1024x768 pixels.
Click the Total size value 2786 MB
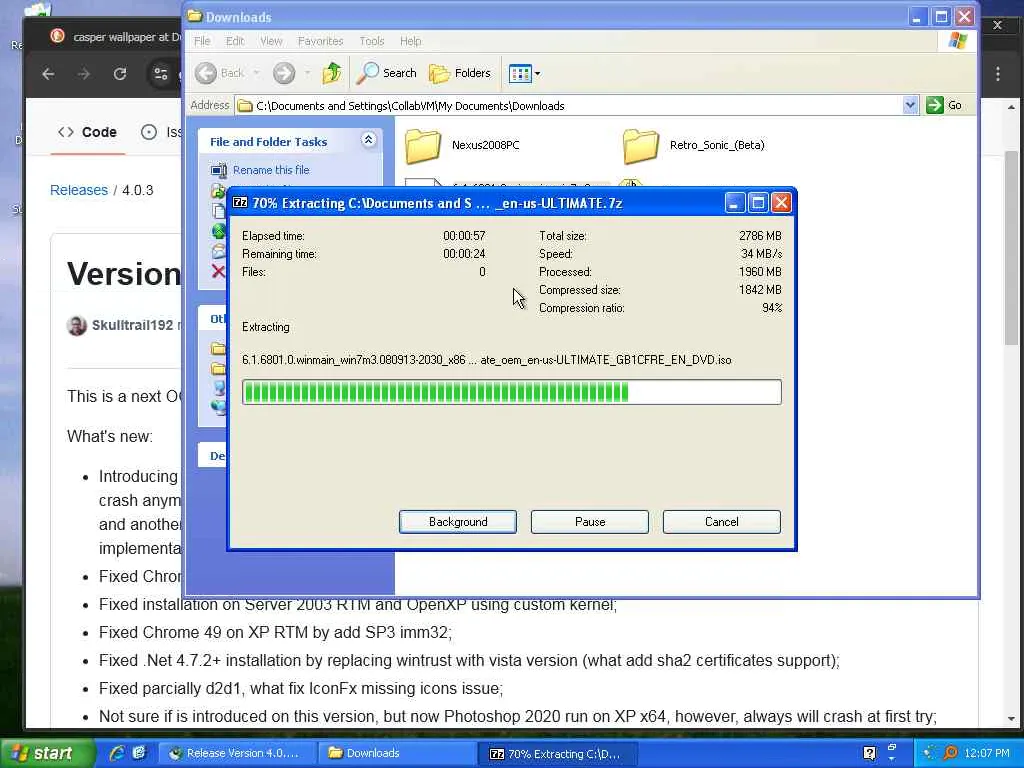[760, 236]
